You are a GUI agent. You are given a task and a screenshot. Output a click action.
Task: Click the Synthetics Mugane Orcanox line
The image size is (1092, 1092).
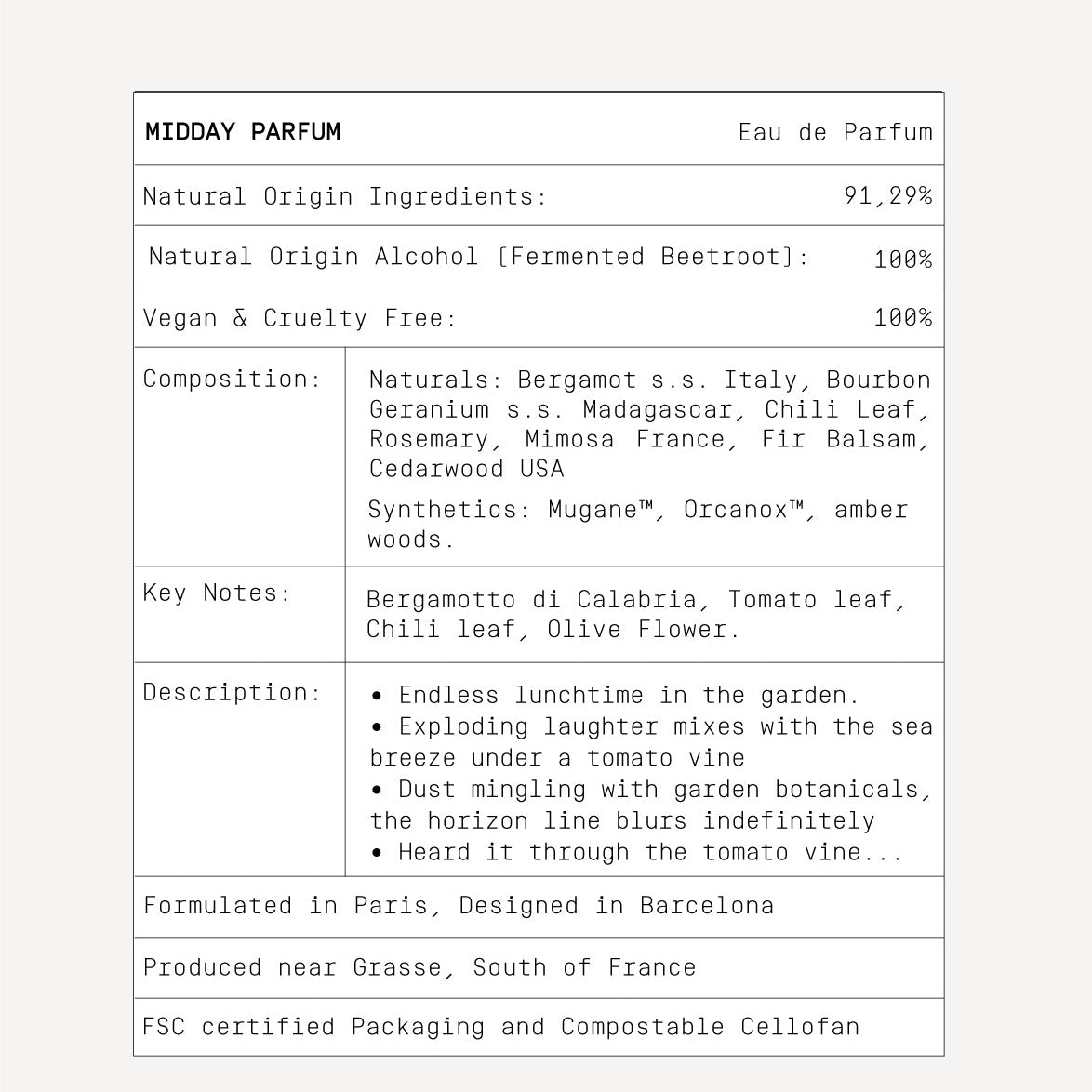click(637, 524)
